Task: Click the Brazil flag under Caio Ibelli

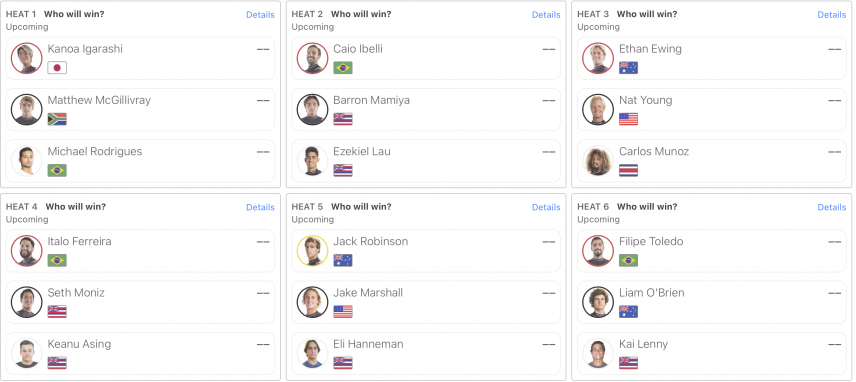Action: [343, 68]
